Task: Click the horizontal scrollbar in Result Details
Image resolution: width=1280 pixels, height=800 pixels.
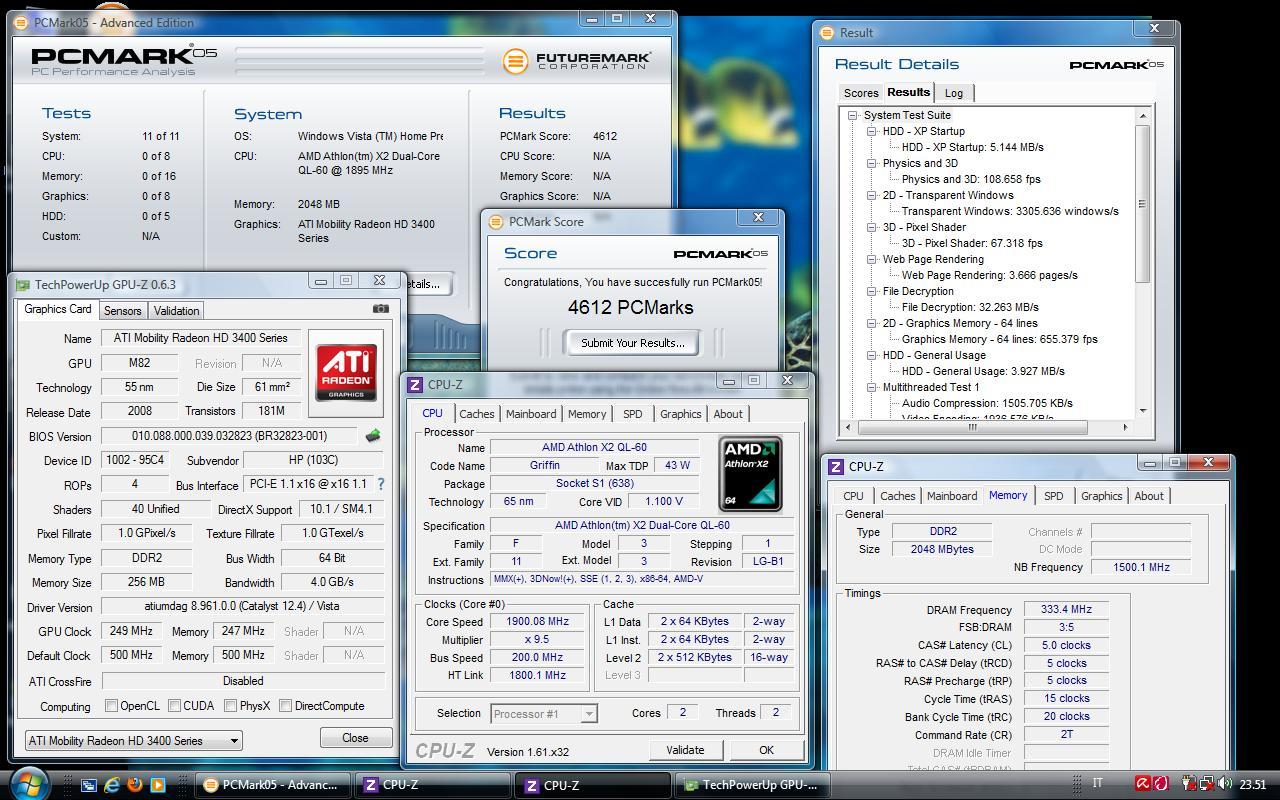Action: coord(989,427)
